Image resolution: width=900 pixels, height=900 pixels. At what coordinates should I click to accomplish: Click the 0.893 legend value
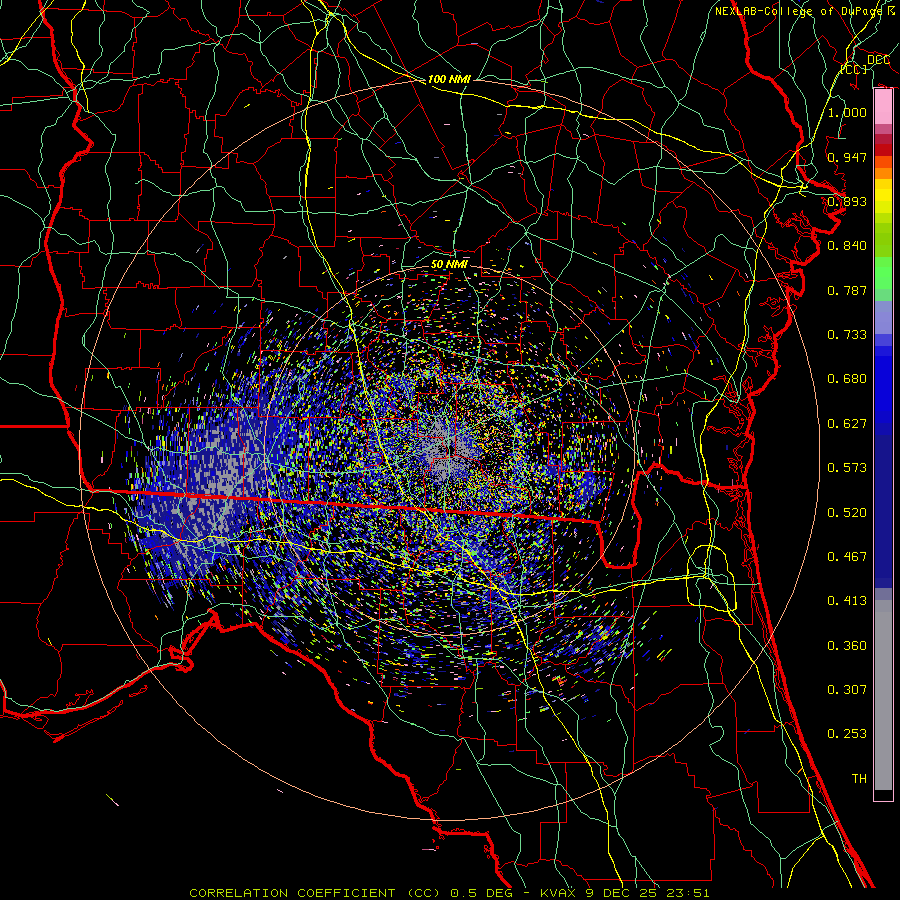[x=847, y=201]
